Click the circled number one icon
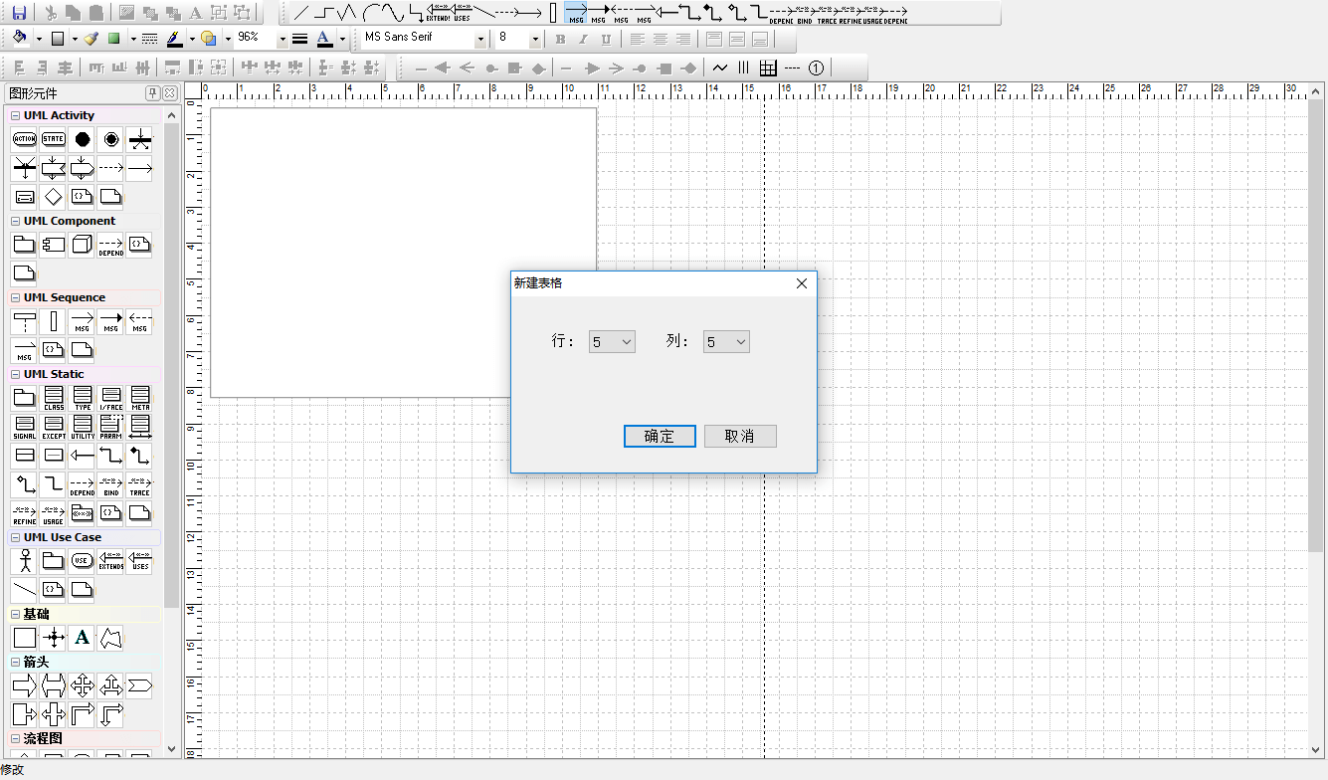Image resolution: width=1328 pixels, height=780 pixels. tap(816, 68)
